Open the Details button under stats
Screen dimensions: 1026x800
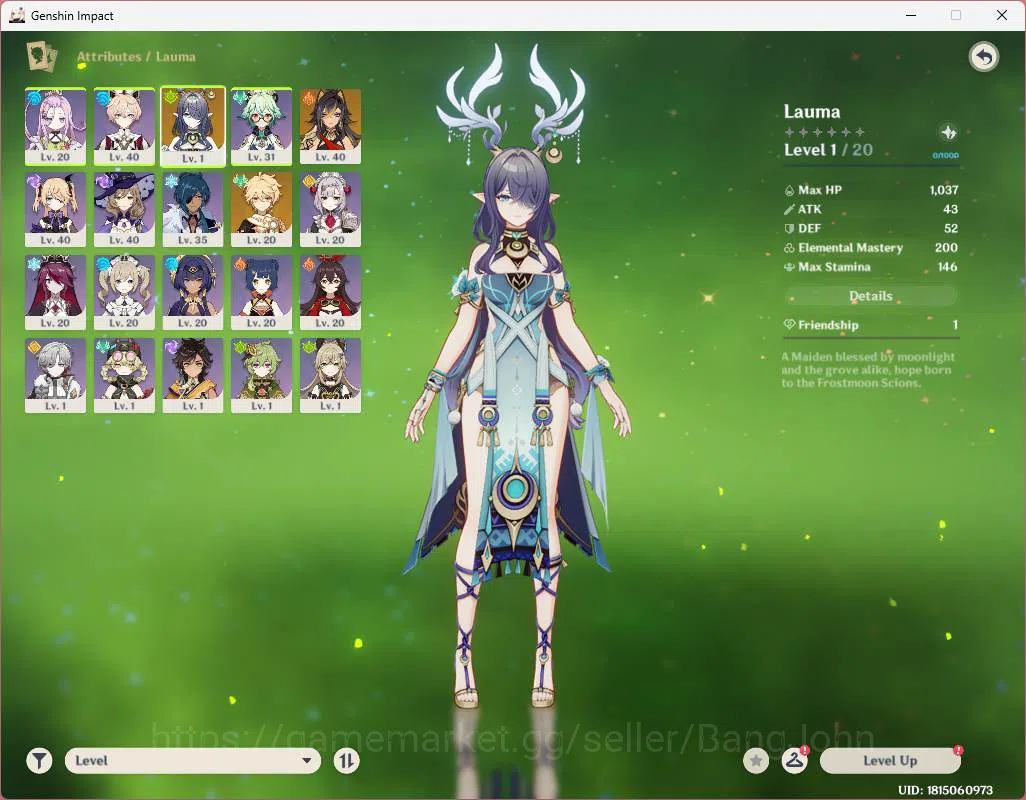(870, 296)
